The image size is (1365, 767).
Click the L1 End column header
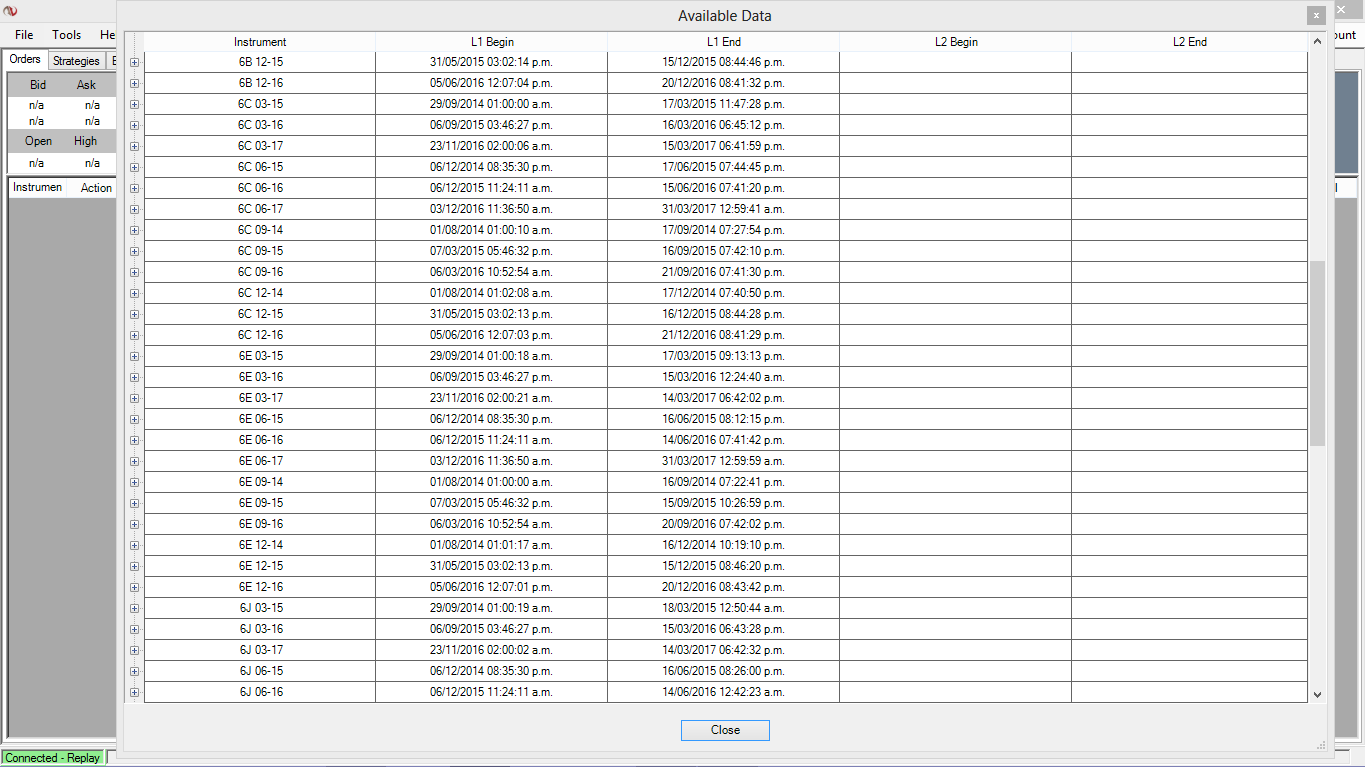click(724, 42)
